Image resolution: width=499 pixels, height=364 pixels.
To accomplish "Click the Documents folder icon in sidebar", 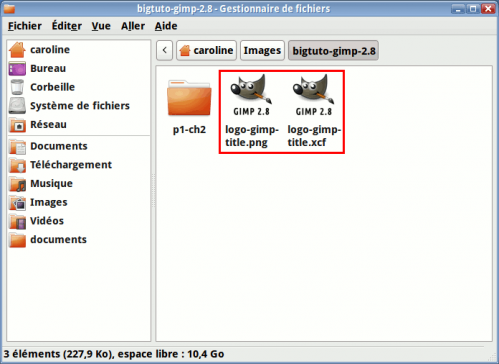I will pyautogui.click(x=17, y=146).
